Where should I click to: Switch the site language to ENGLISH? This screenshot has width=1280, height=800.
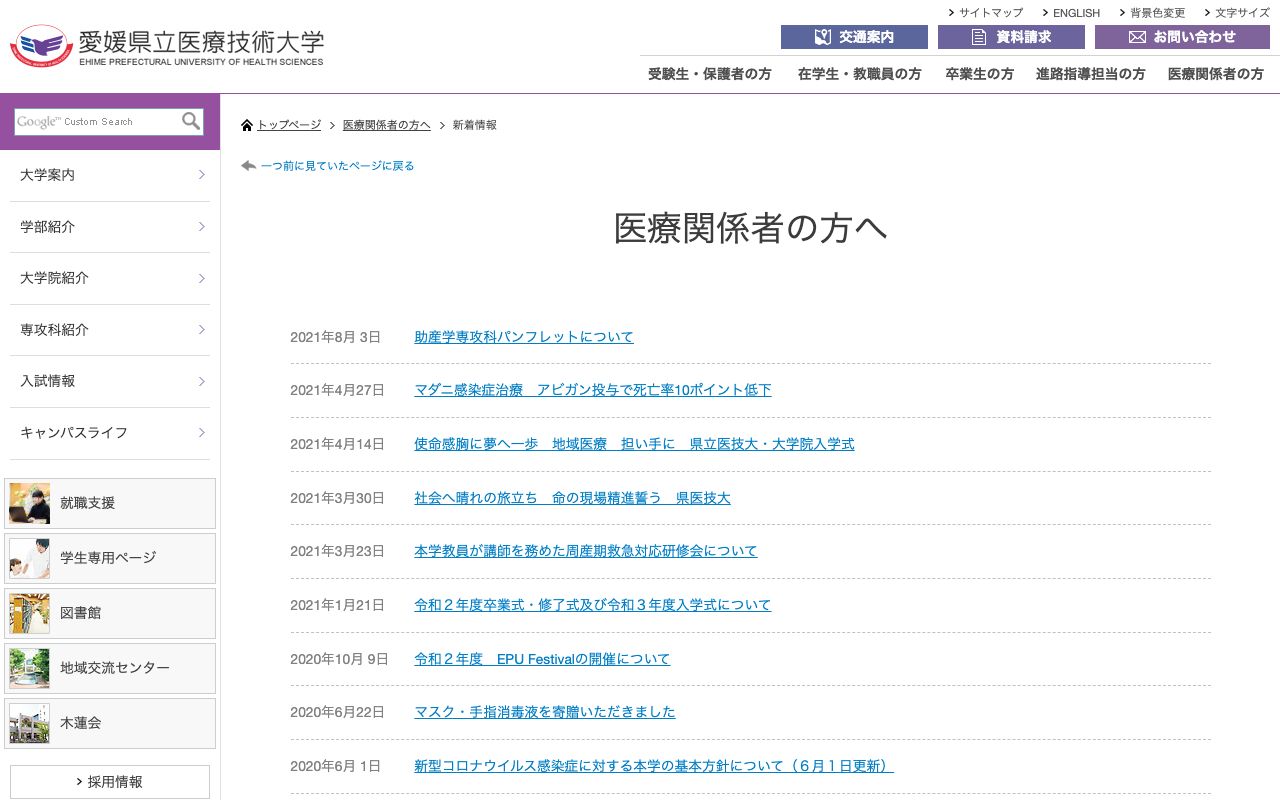tap(1075, 13)
